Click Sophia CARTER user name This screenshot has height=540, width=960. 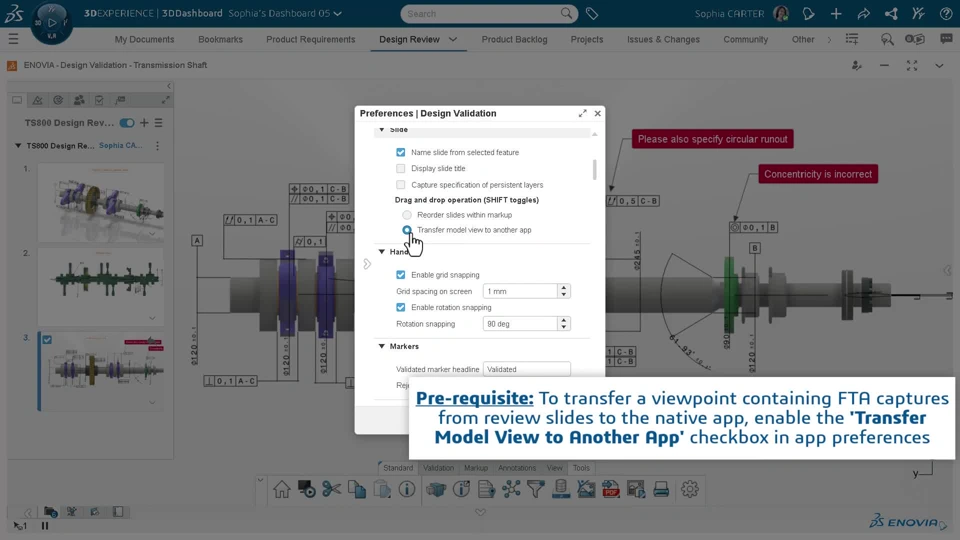729,13
